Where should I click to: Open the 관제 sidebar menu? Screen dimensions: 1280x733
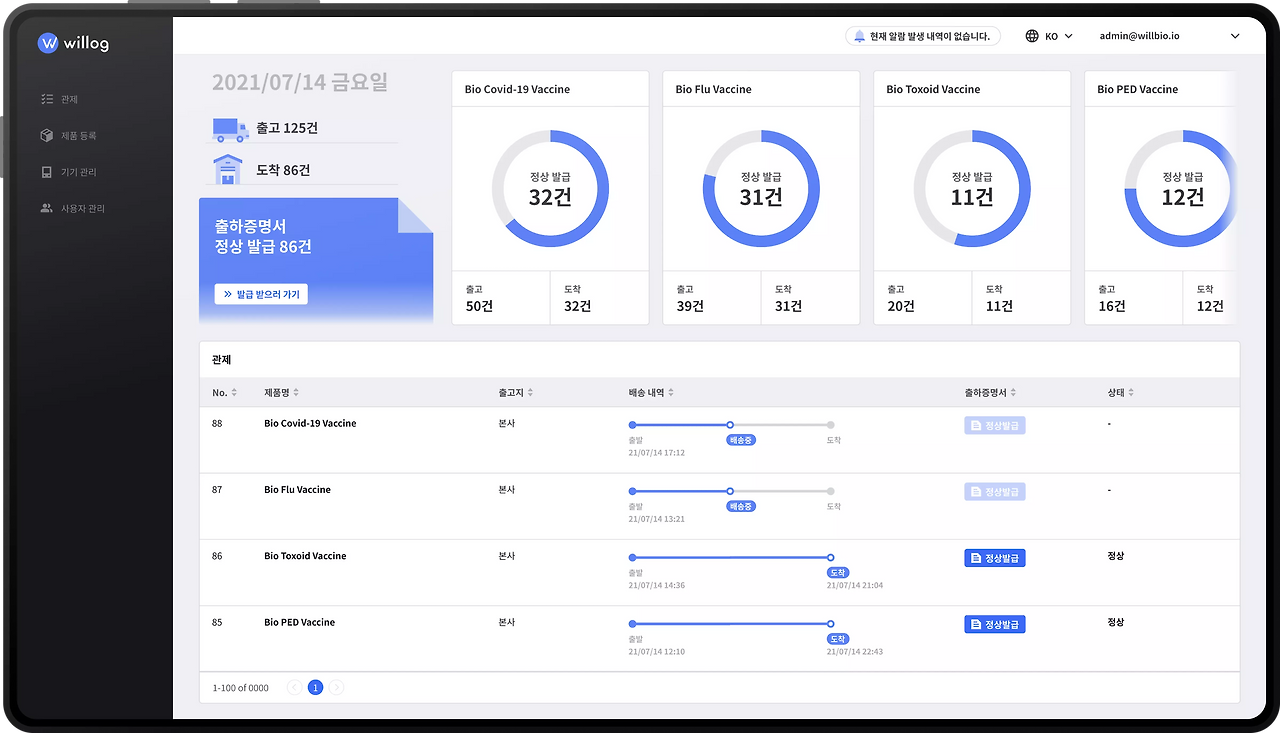coord(69,99)
